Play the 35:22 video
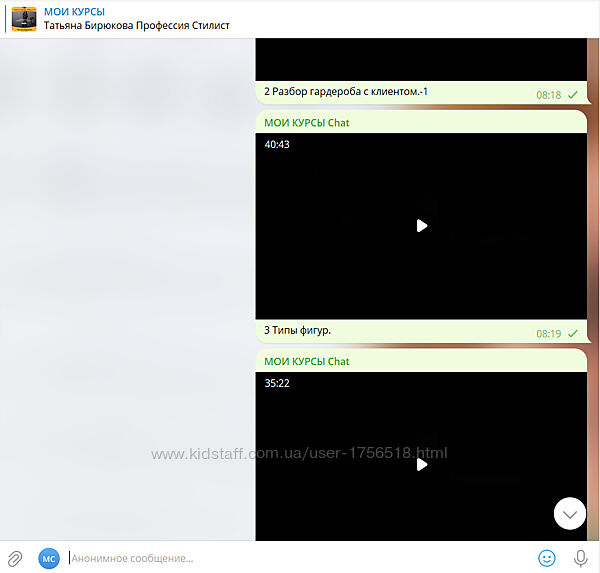 click(x=421, y=463)
